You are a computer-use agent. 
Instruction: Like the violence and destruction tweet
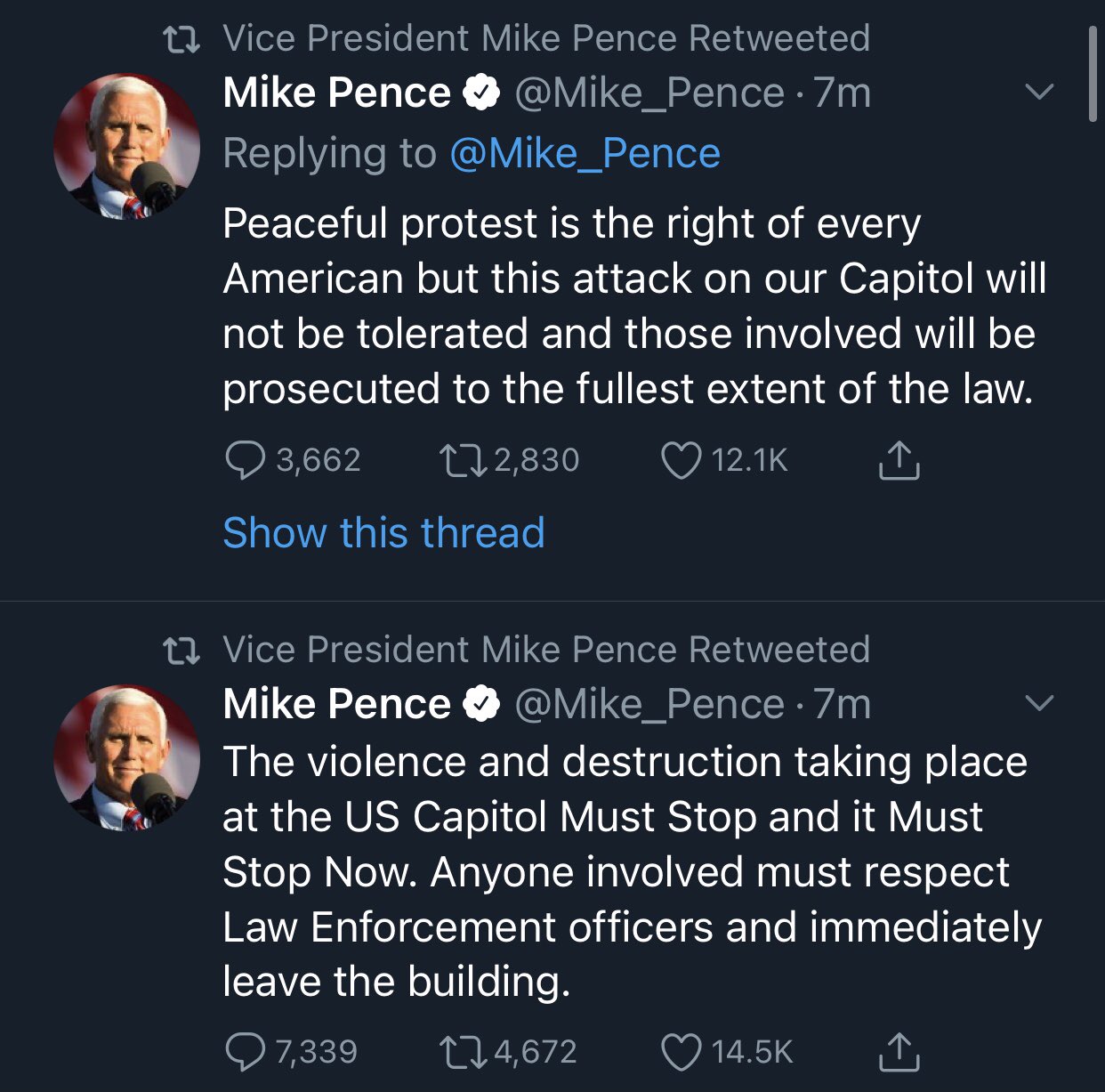coord(681,1052)
